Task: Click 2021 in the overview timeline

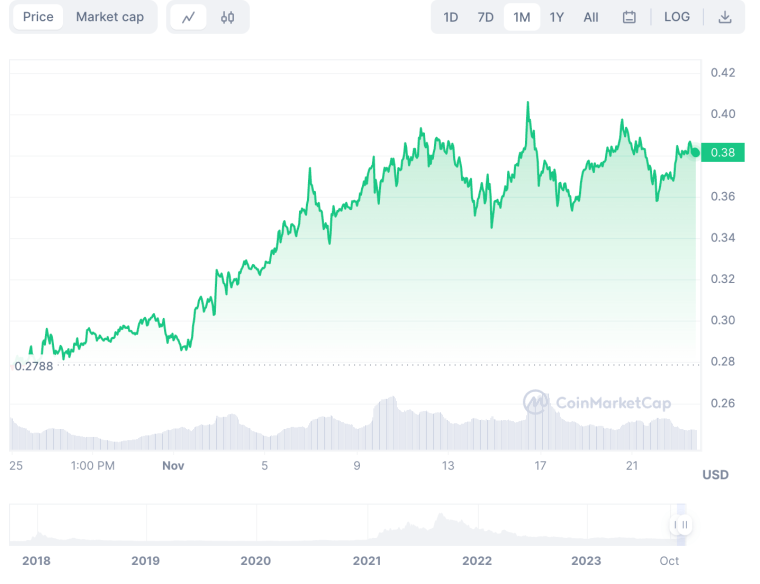Action: [366, 561]
